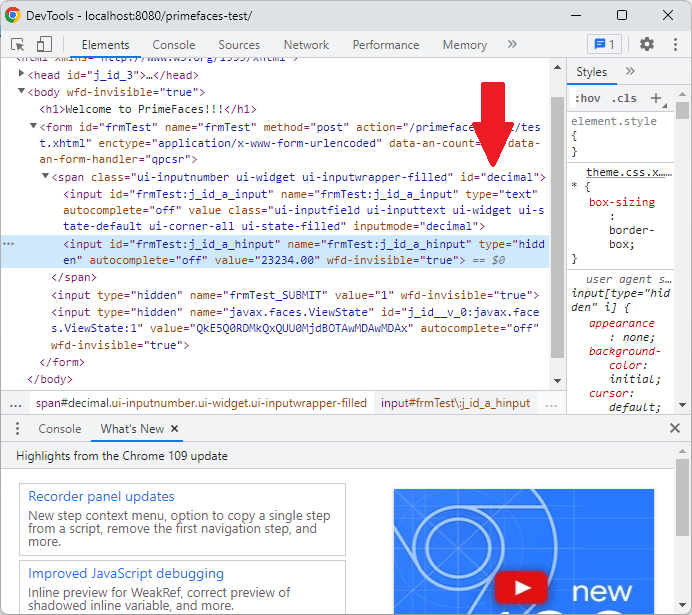Image resolution: width=692 pixels, height=615 pixels.
Task: Close the bottom drawer panel
Action: tap(674, 428)
